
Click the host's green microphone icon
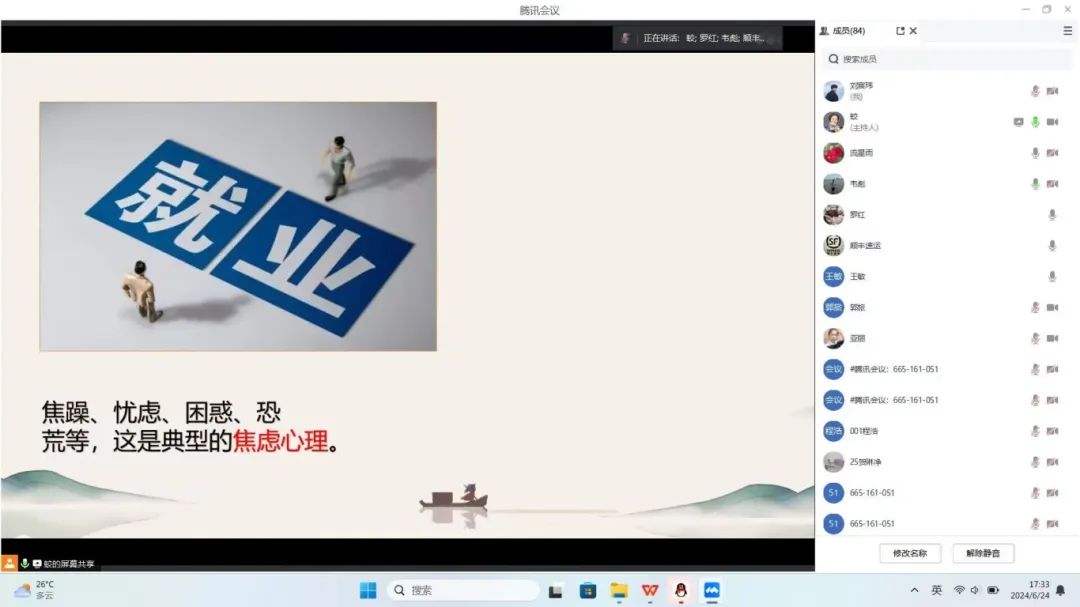[1035, 122]
